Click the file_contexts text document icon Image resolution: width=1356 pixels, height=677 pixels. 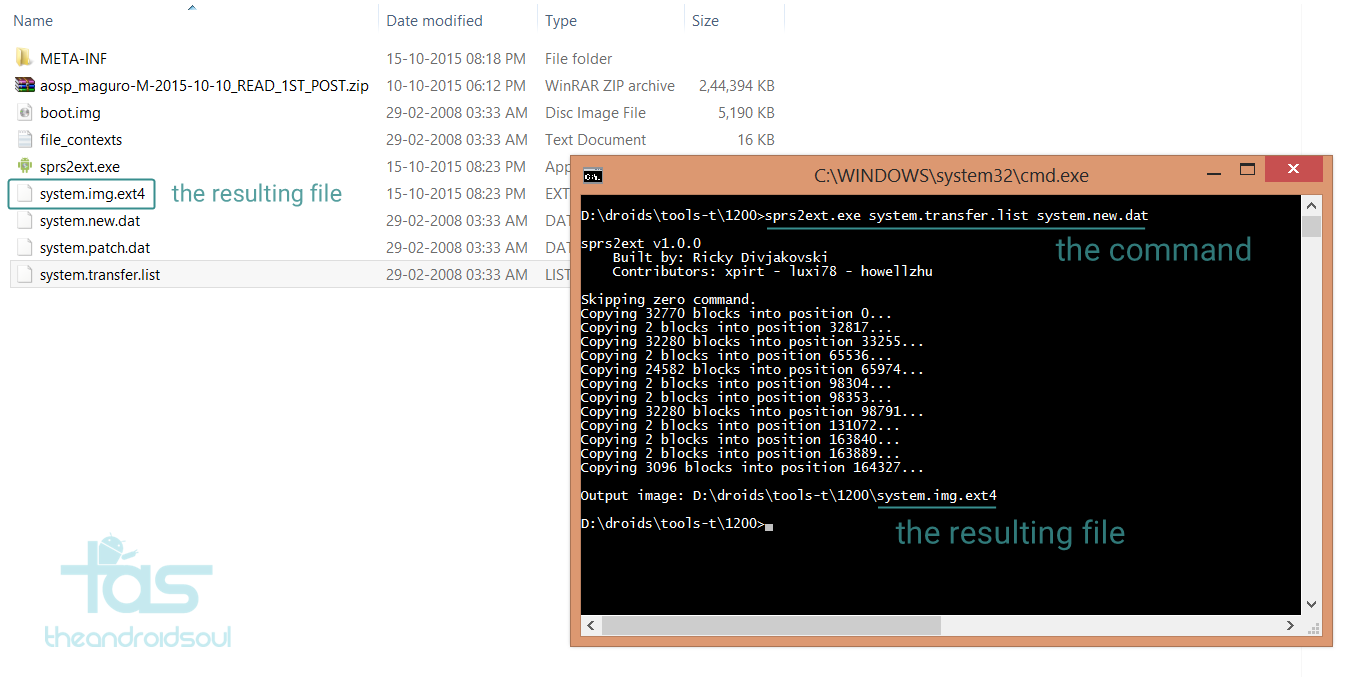(25, 140)
